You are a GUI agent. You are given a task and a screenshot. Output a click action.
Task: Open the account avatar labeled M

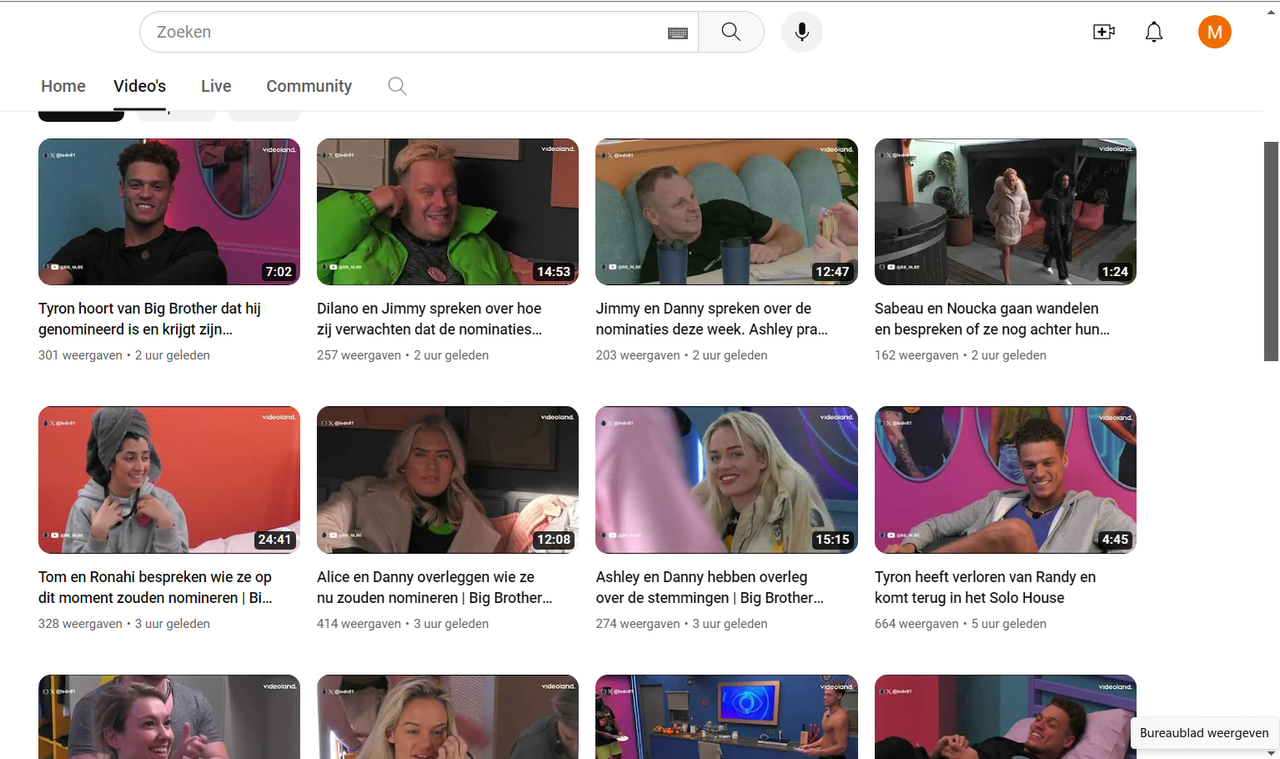(x=1215, y=32)
